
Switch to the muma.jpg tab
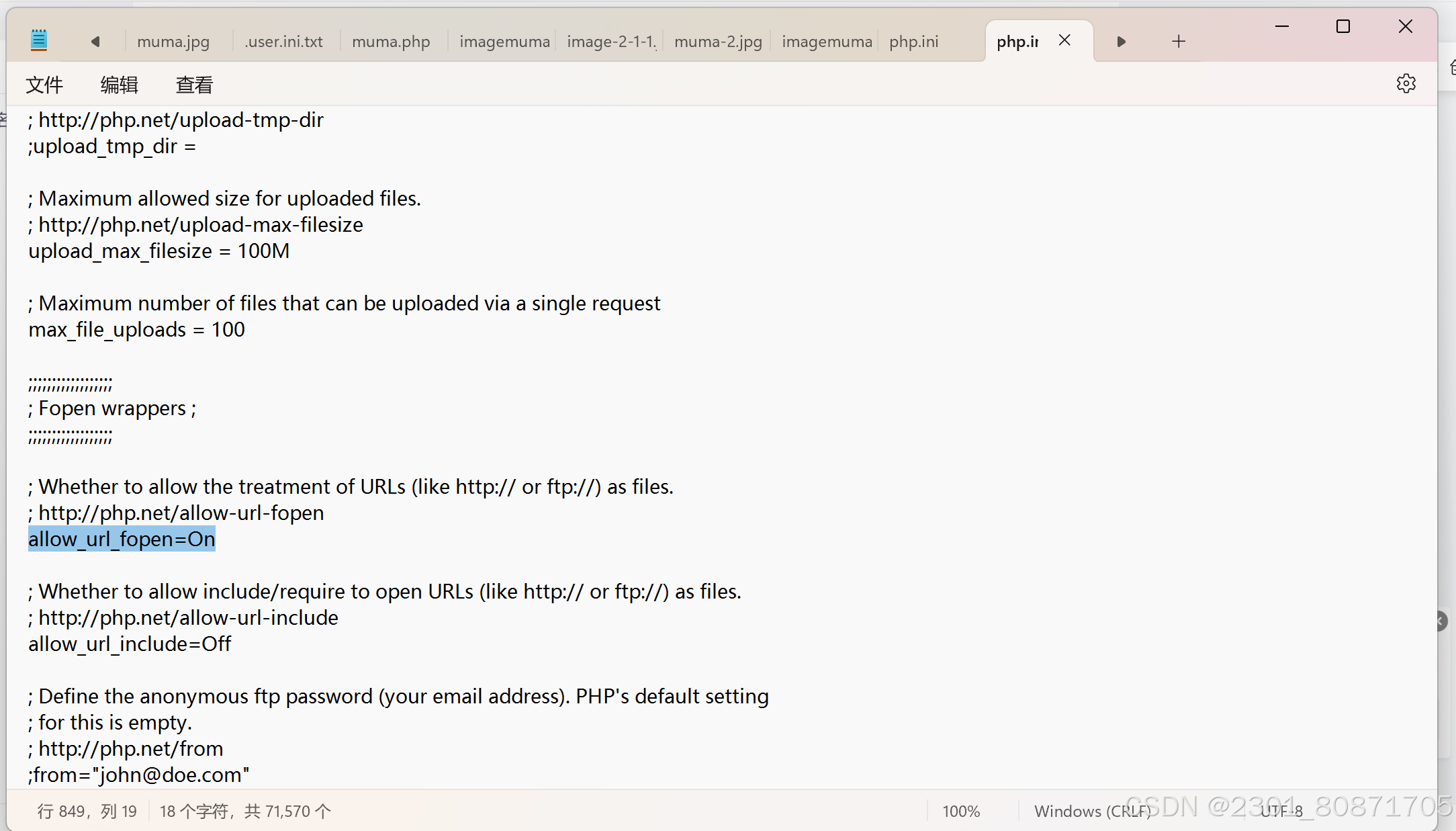click(x=173, y=42)
